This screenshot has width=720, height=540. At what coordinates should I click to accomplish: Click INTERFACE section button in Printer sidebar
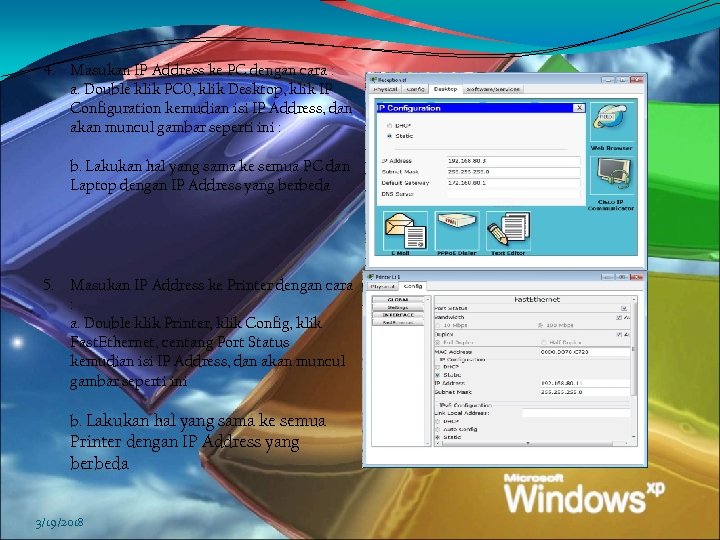point(398,315)
